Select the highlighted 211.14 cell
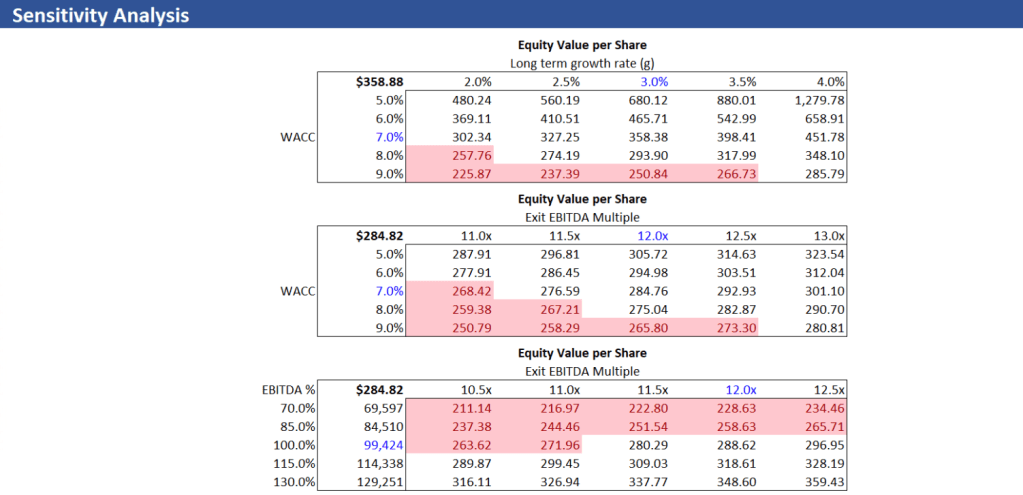 point(470,408)
